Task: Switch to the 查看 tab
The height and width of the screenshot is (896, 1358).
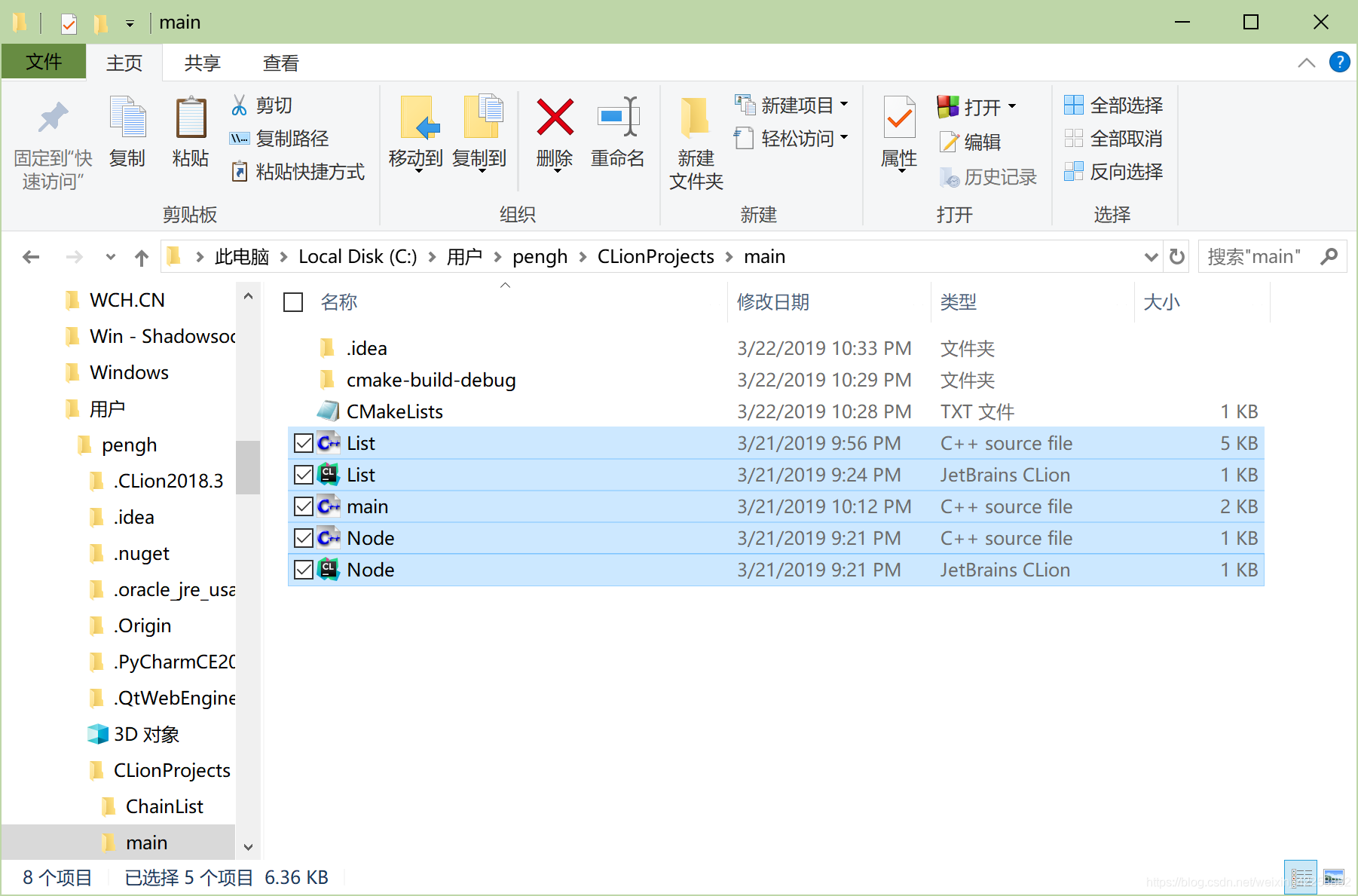Action: coord(280,63)
